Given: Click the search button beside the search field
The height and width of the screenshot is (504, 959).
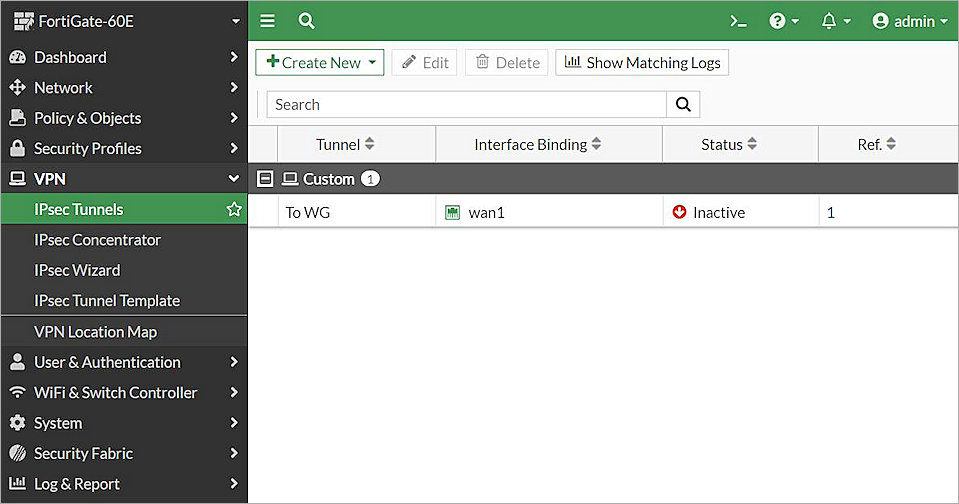Looking at the screenshot, I should click(683, 104).
